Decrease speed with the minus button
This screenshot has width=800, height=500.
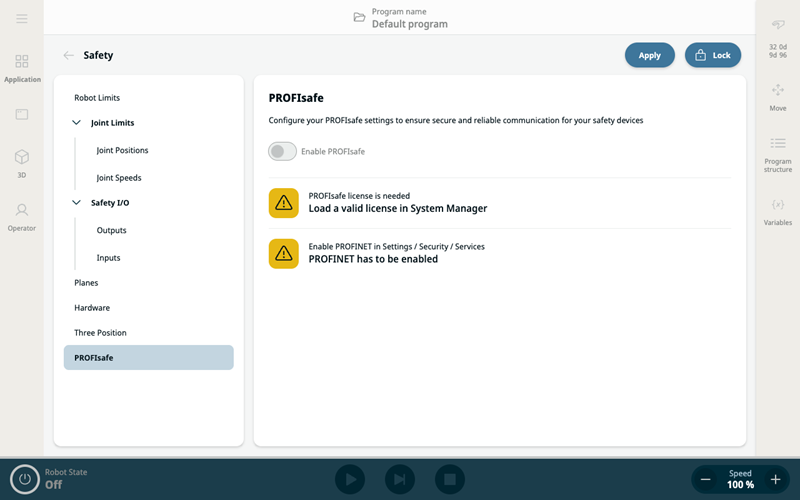pyautogui.click(x=706, y=480)
